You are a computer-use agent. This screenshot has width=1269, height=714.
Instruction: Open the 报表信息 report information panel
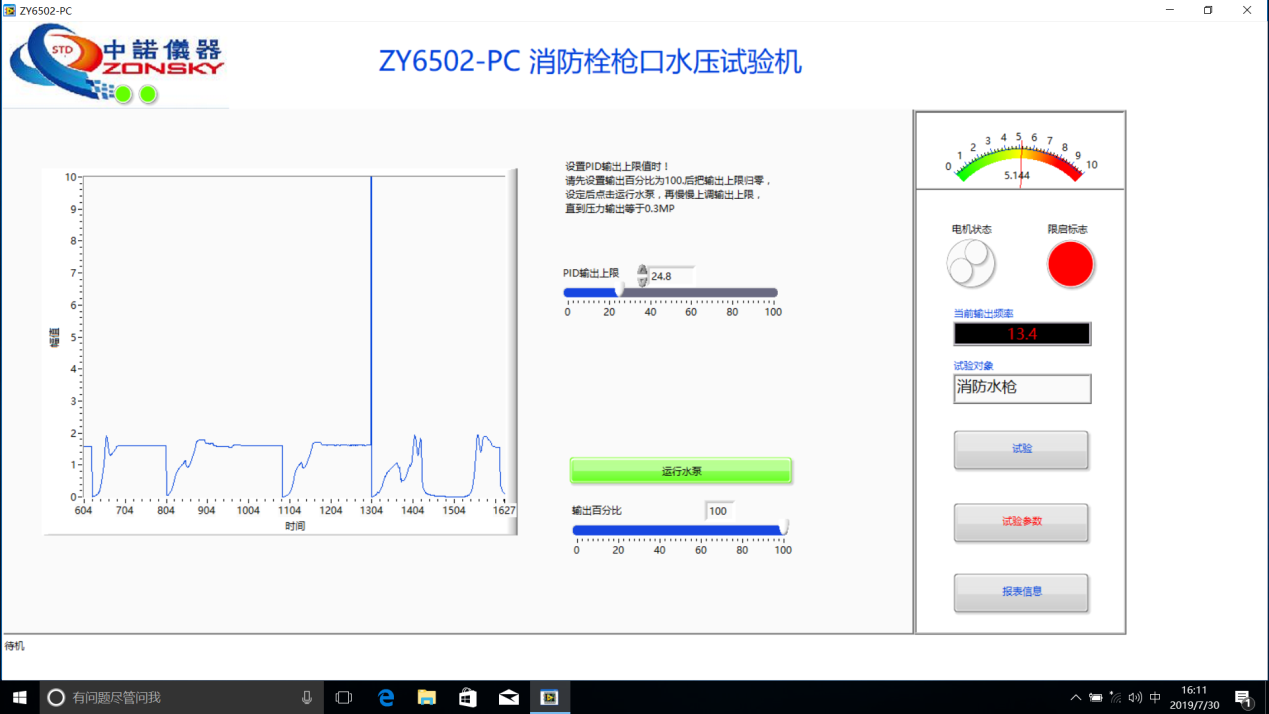(1020, 592)
